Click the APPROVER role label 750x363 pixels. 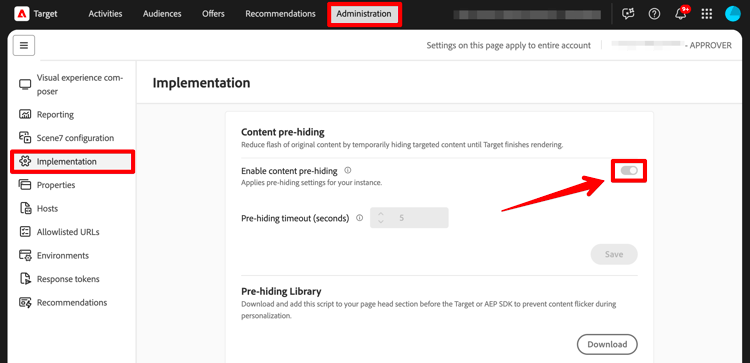tap(711, 45)
